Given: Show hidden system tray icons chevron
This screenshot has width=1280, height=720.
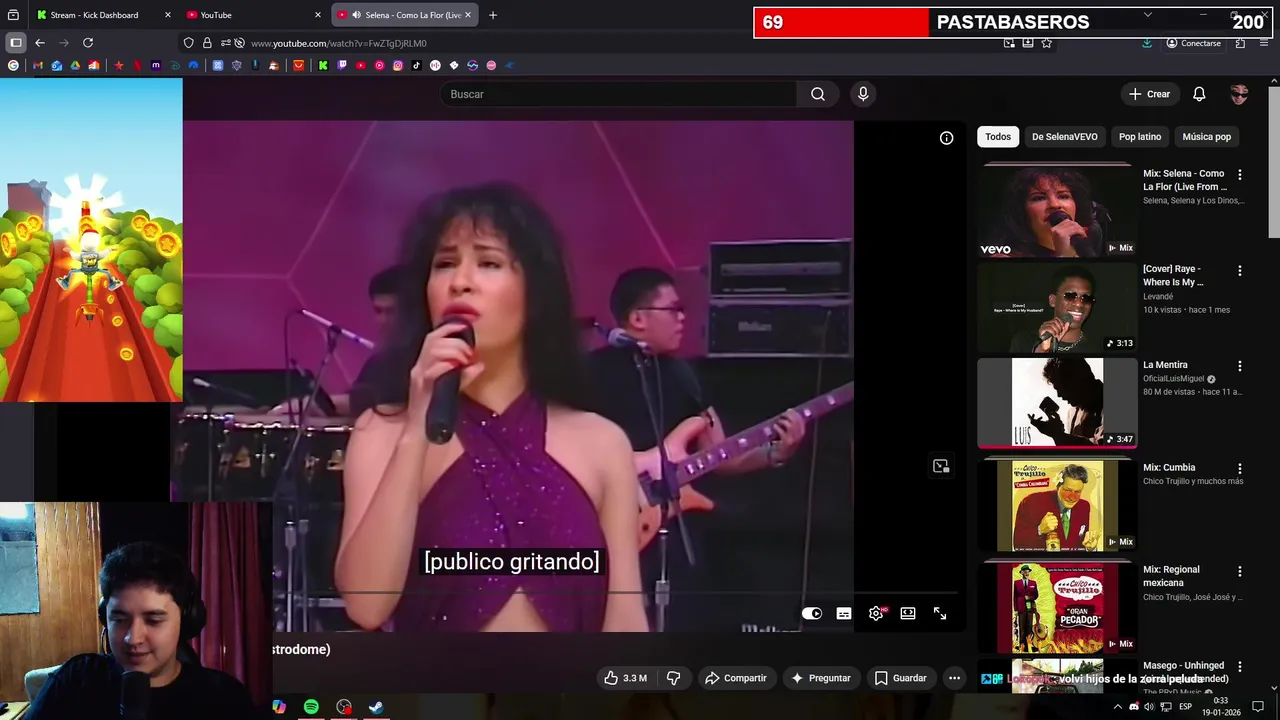Looking at the screenshot, I should (x=1117, y=707).
